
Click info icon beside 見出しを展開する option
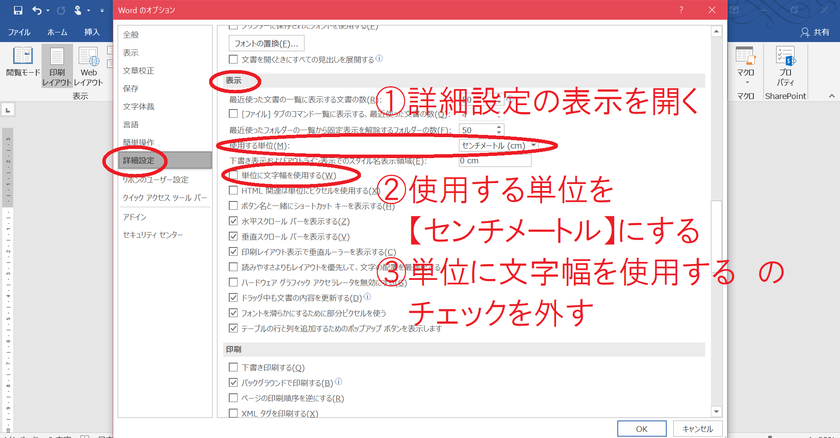point(379,58)
